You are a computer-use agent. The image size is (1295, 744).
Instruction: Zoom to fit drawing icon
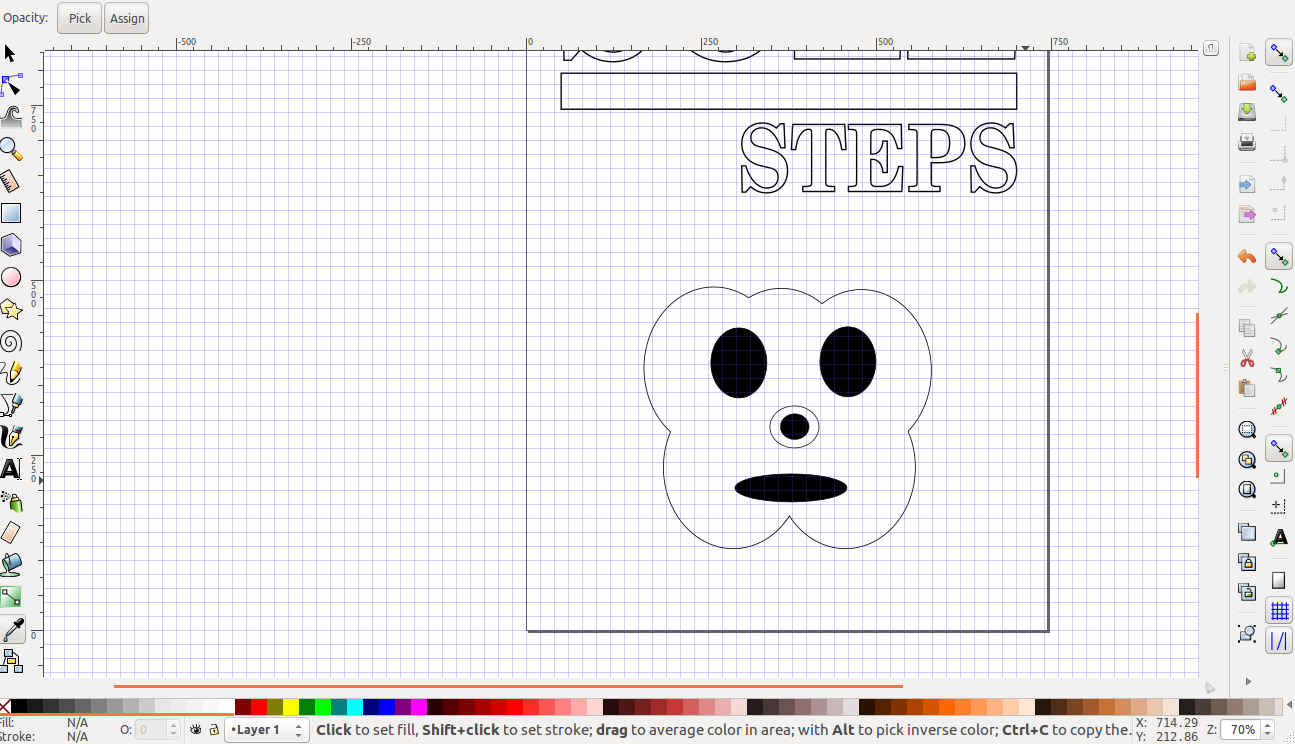(1247, 460)
